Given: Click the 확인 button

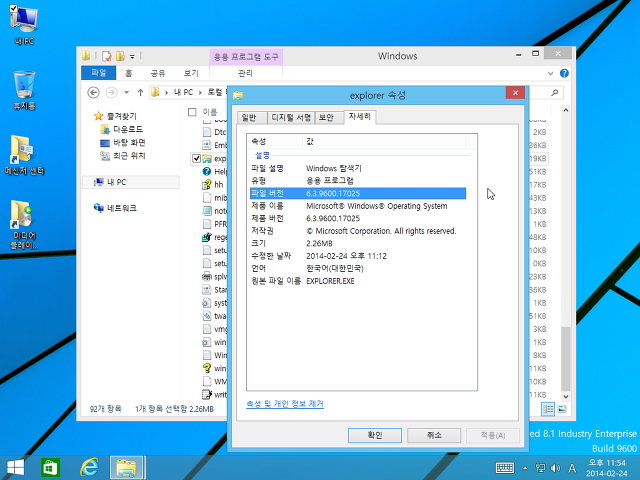Looking at the screenshot, I should 375,435.
